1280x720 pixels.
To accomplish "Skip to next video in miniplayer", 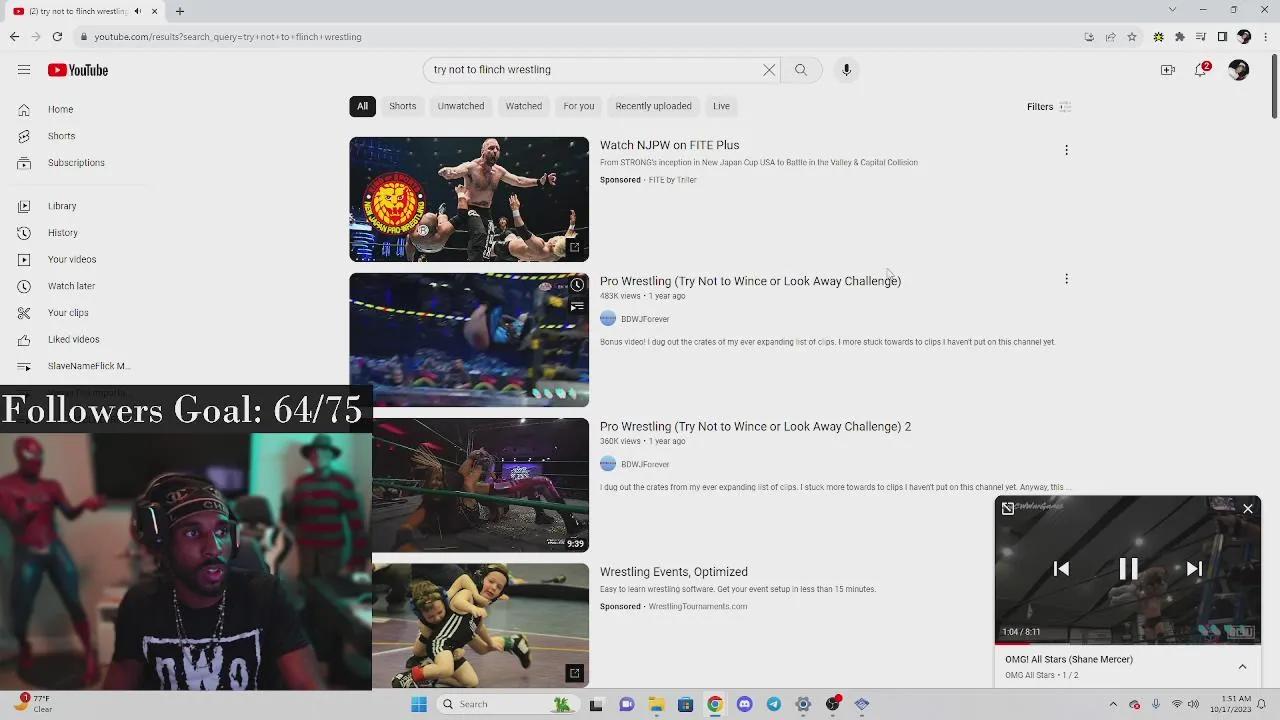I will 1194,569.
